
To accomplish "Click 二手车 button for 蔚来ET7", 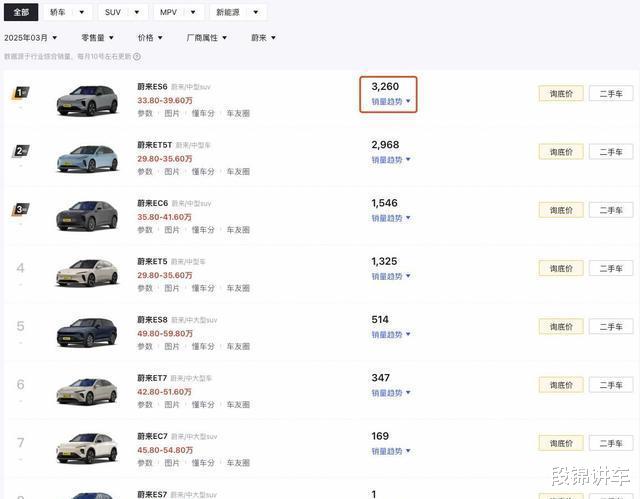I will 611,385.
